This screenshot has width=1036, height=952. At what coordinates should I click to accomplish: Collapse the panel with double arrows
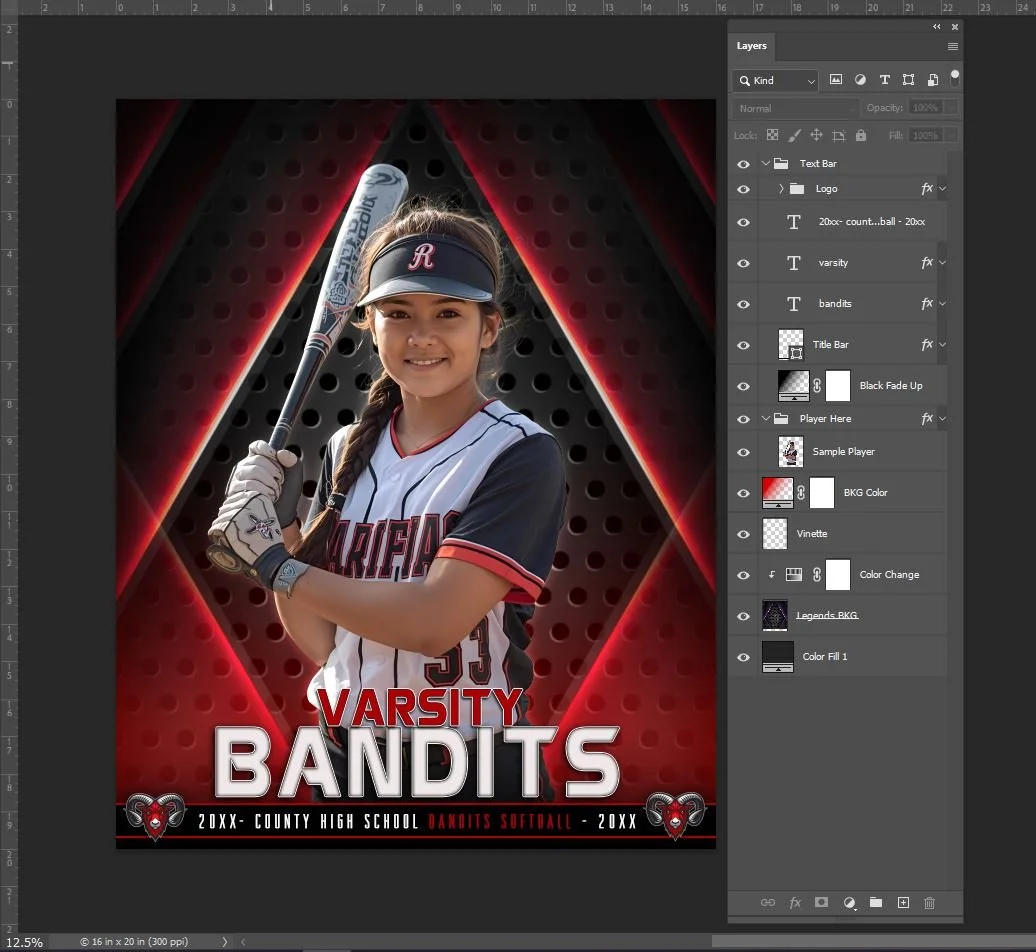936,27
